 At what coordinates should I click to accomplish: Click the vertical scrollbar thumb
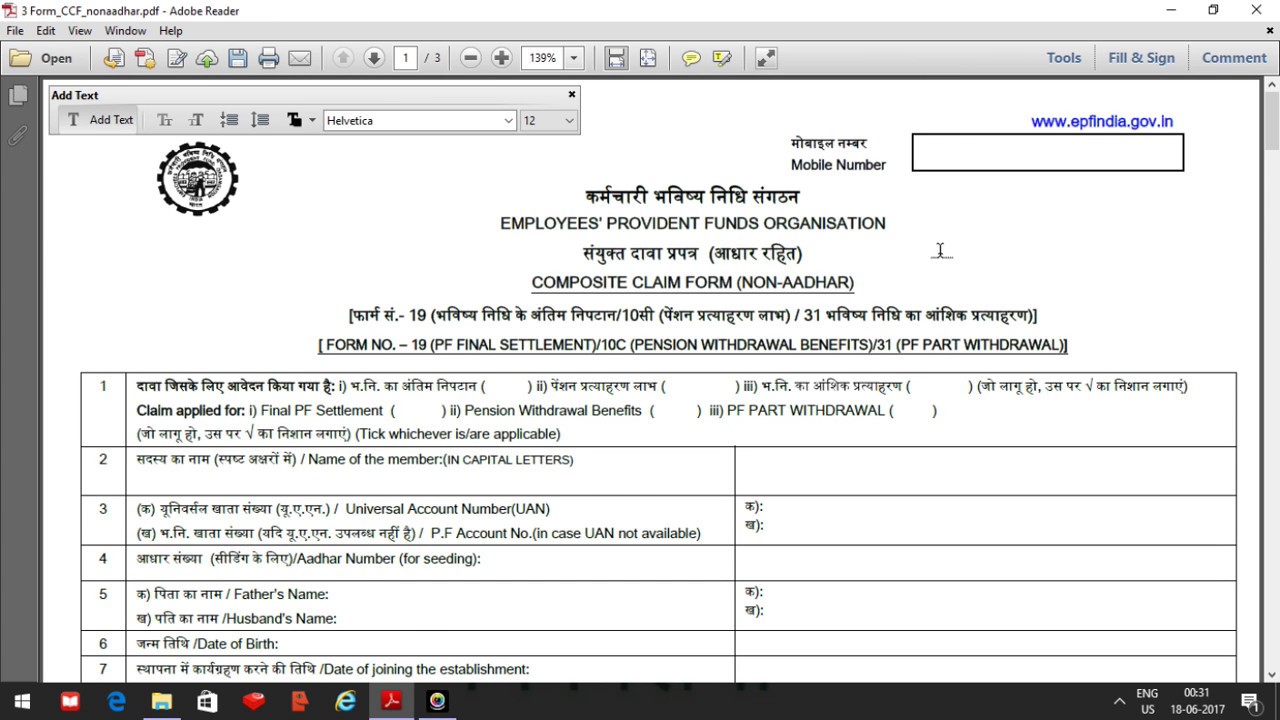tap(1271, 120)
